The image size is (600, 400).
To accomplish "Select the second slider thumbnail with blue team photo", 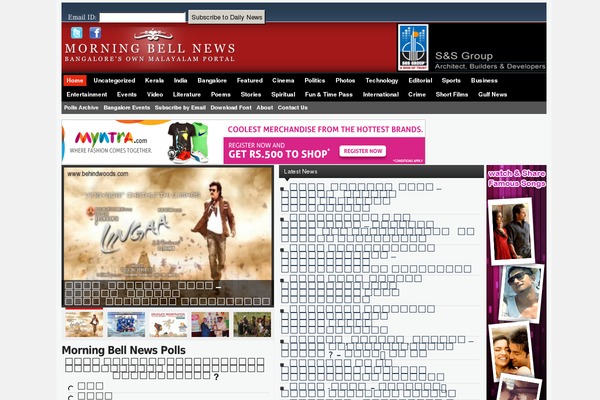I will [x=126, y=324].
